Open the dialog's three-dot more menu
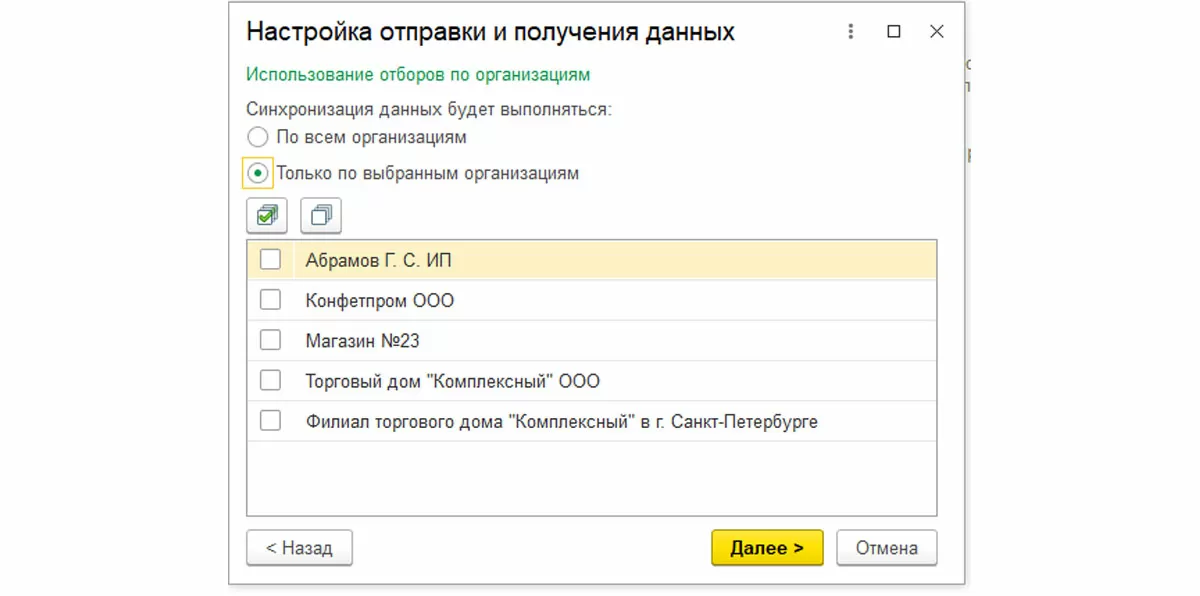 point(851,32)
